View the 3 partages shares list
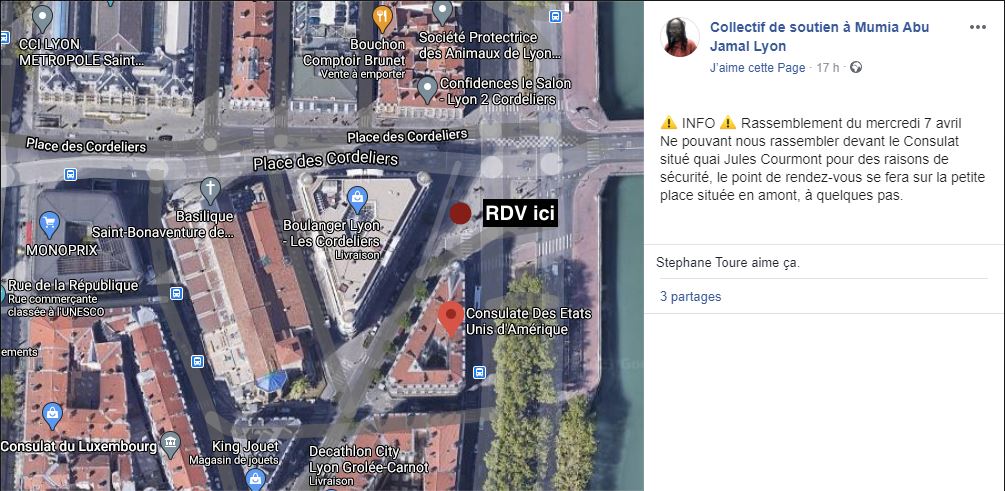 (x=690, y=296)
